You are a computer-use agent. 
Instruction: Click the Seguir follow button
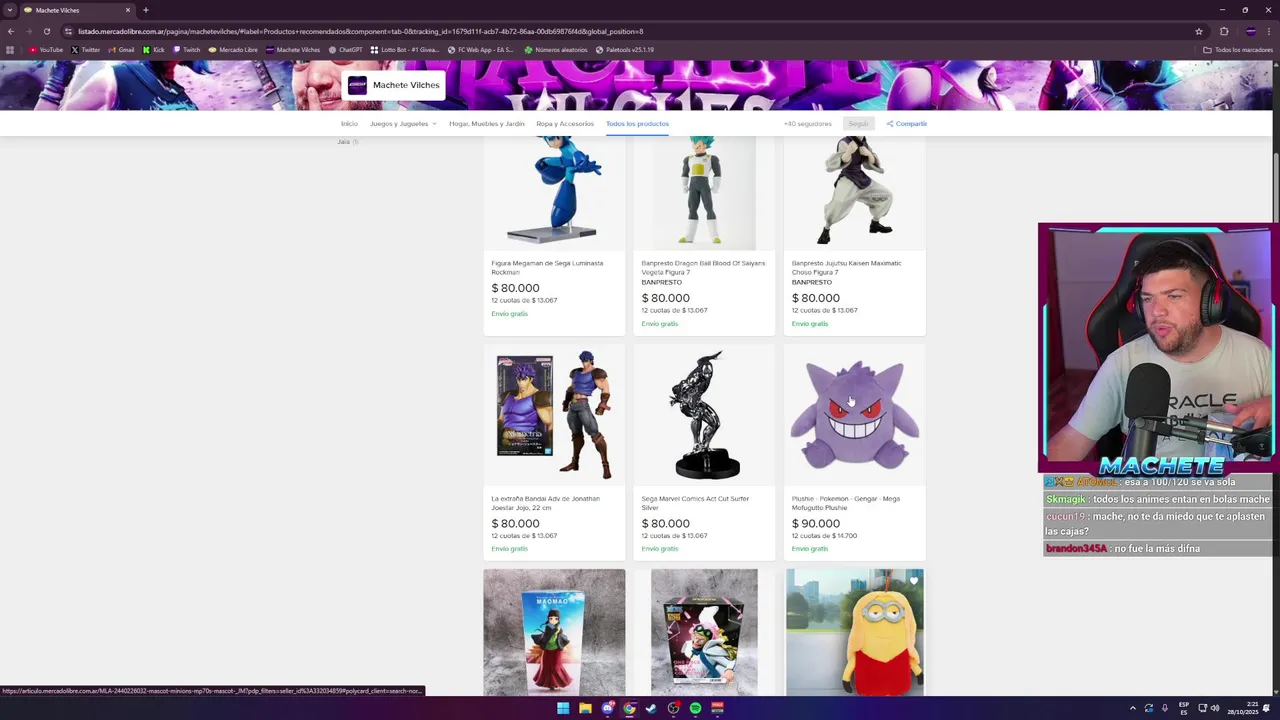point(858,124)
